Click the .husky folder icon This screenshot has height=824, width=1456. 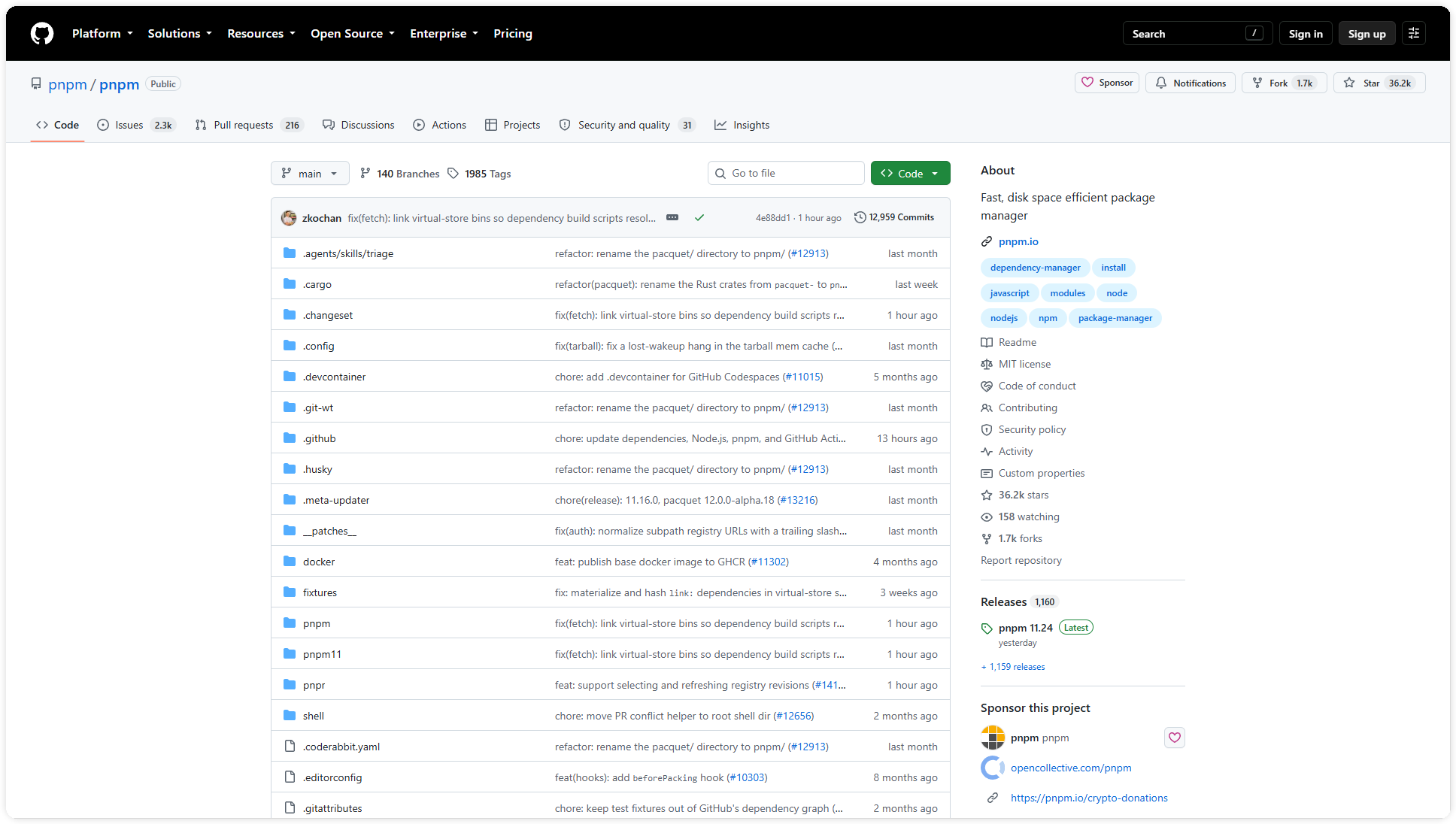[290, 469]
